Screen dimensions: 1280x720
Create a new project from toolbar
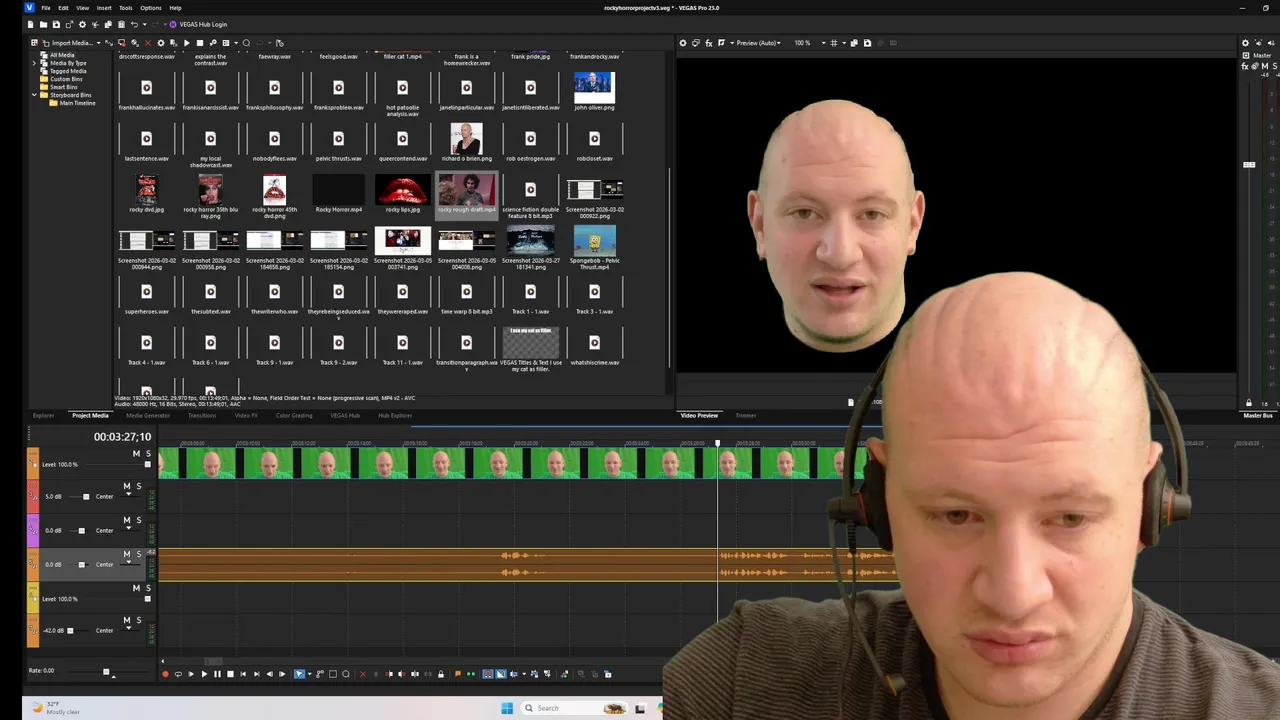click(x=30, y=24)
